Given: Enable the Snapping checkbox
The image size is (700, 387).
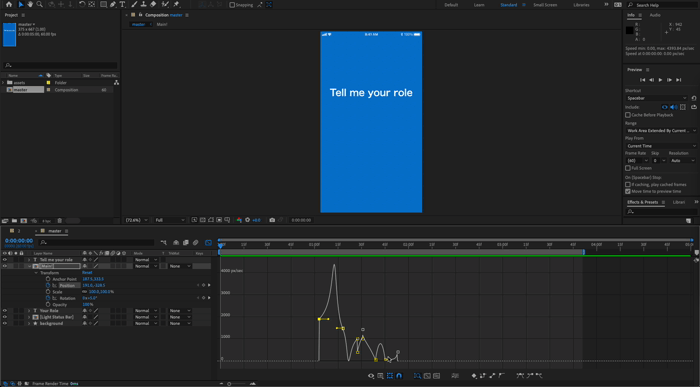Looking at the screenshot, I should 232,5.
